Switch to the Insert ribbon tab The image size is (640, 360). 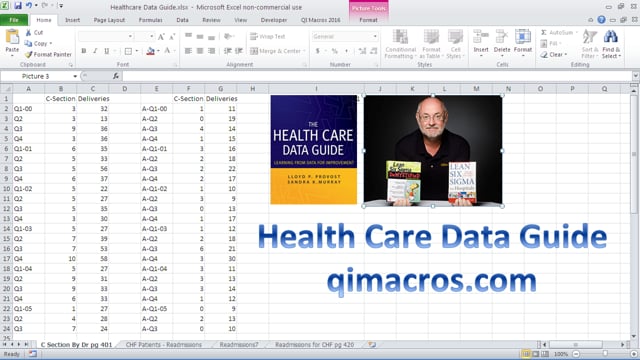point(72,20)
